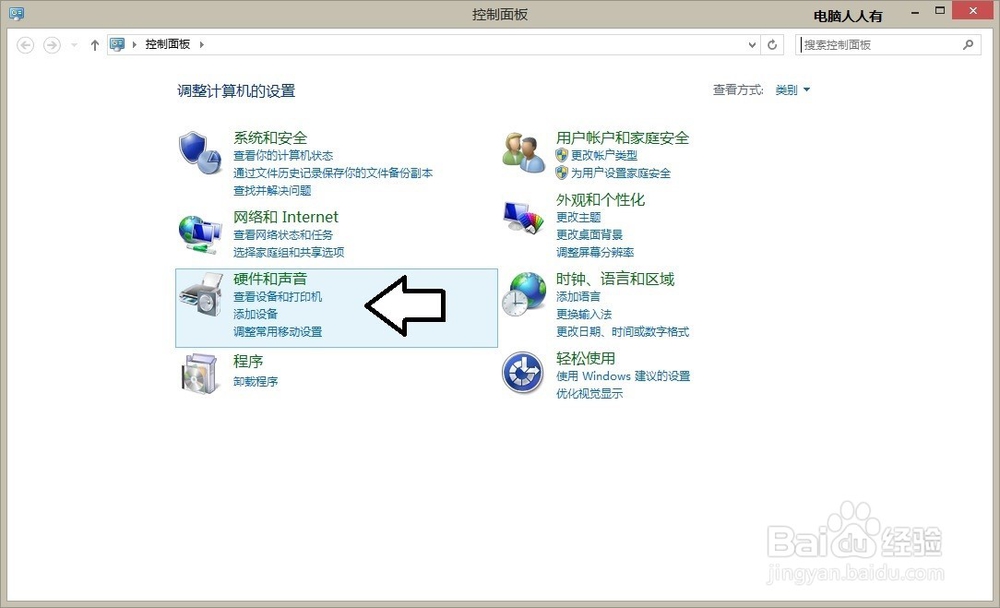Click the 卸载程序 link
1000x608 pixels.
coord(255,382)
